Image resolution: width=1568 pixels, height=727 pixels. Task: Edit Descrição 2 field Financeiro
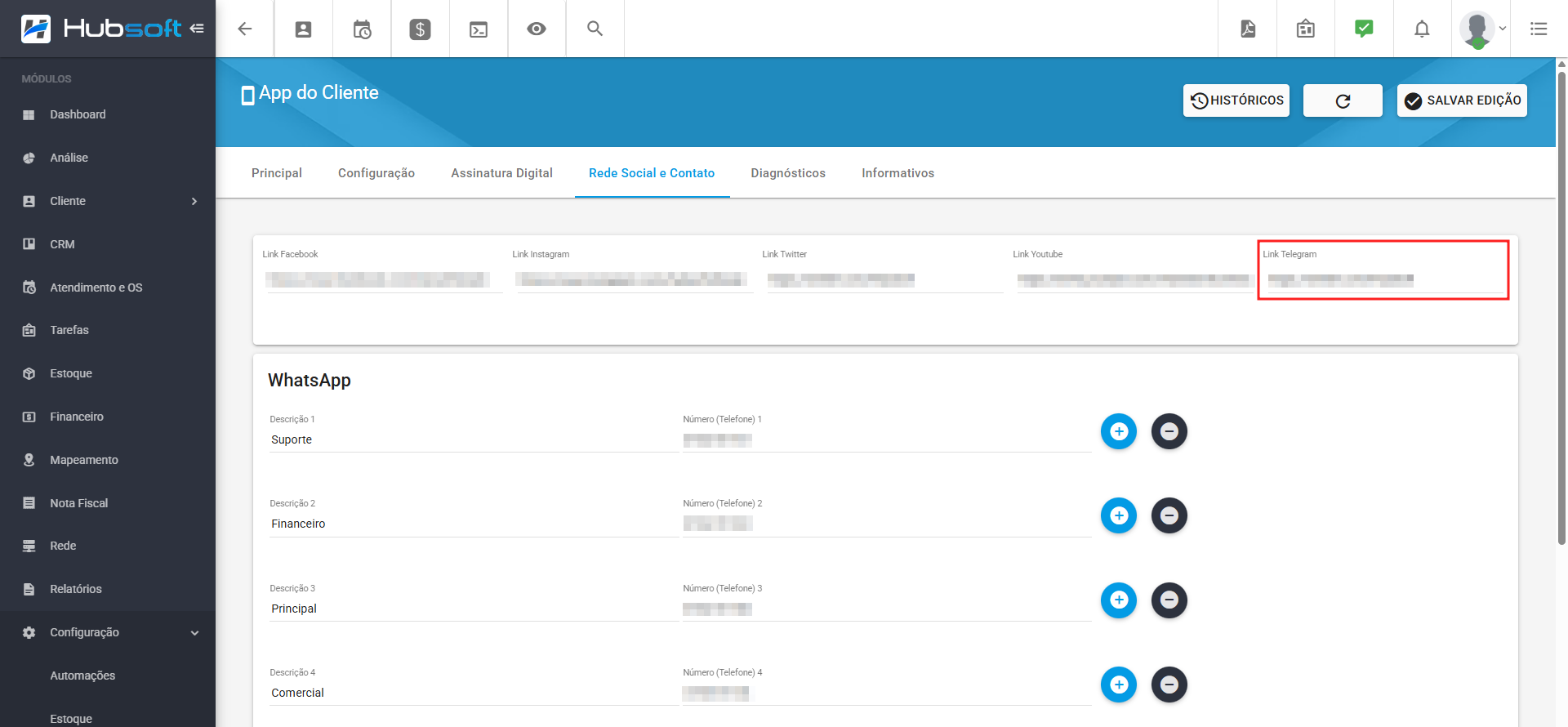(474, 524)
